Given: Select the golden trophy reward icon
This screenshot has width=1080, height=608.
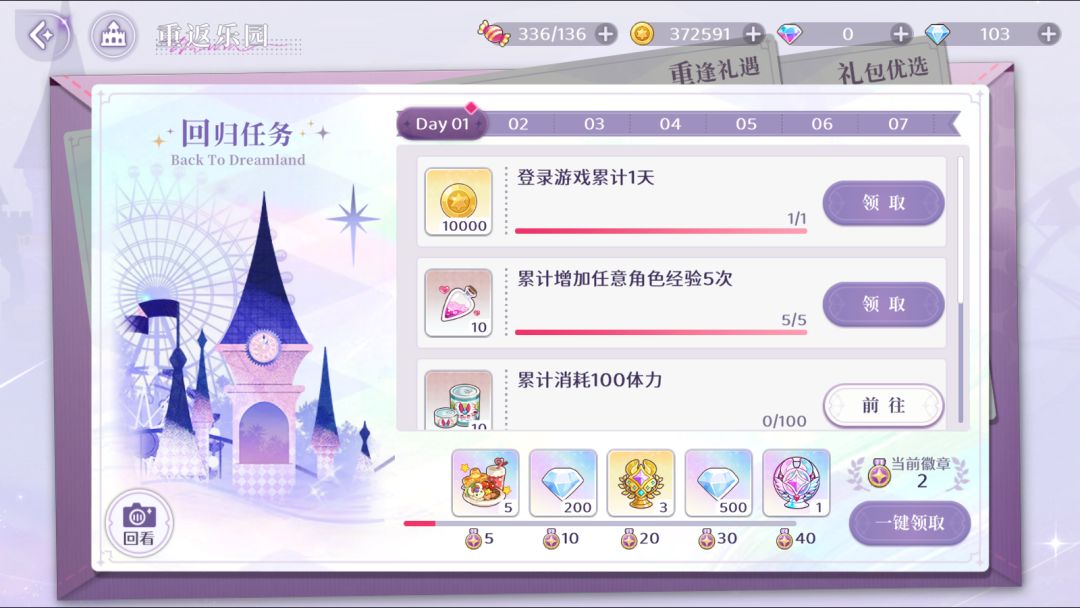Looking at the screenshot, I should [641, 483].
